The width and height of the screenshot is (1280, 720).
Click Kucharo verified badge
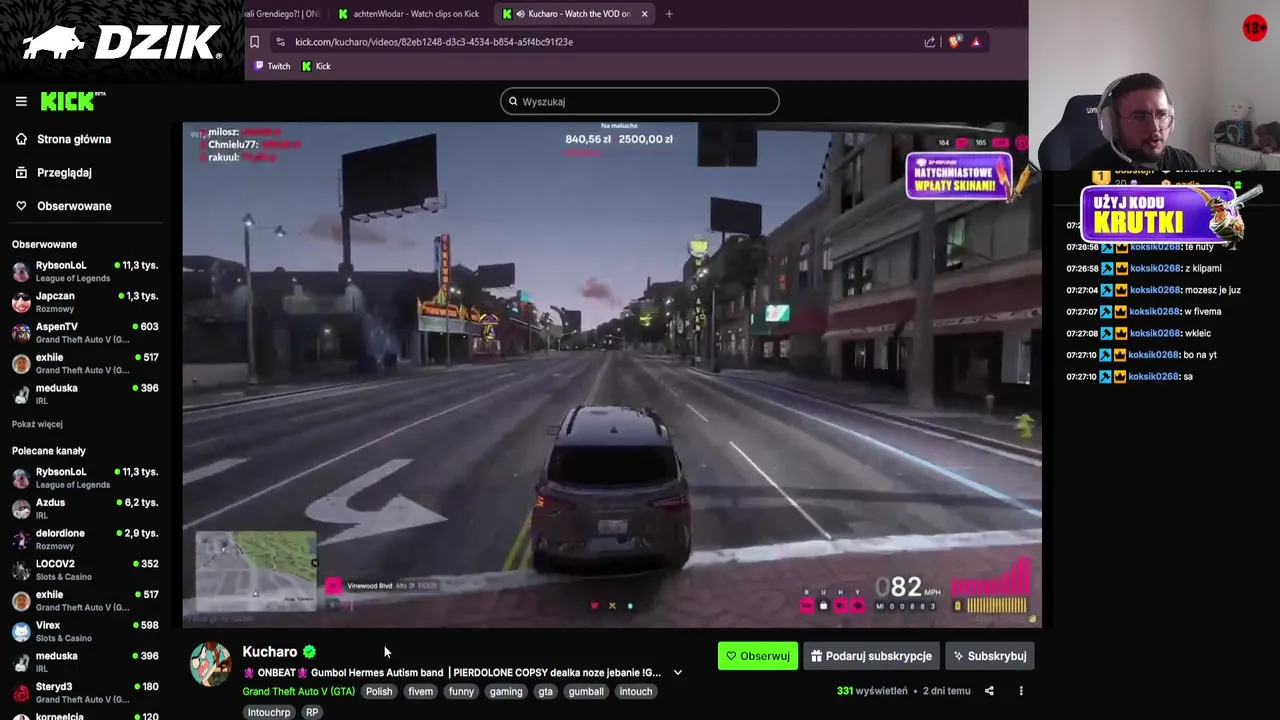coord(309,652)
